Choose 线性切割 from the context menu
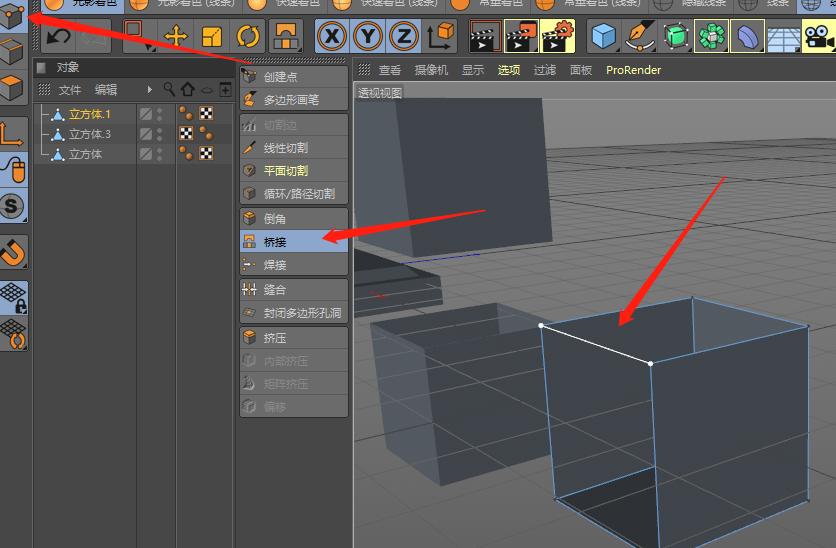Screen dimensions: 836x548 294,148
